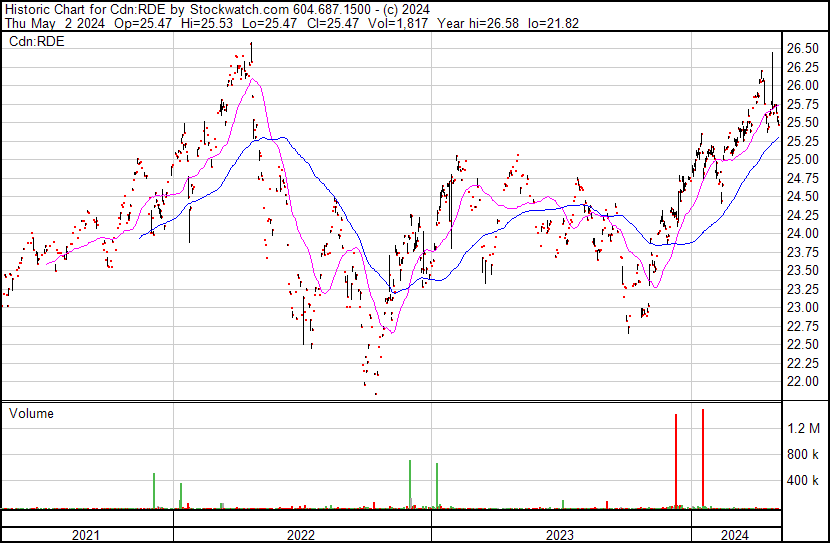
Task: Select the 2021 year label on timeline
Action: (x=86, y=535)
